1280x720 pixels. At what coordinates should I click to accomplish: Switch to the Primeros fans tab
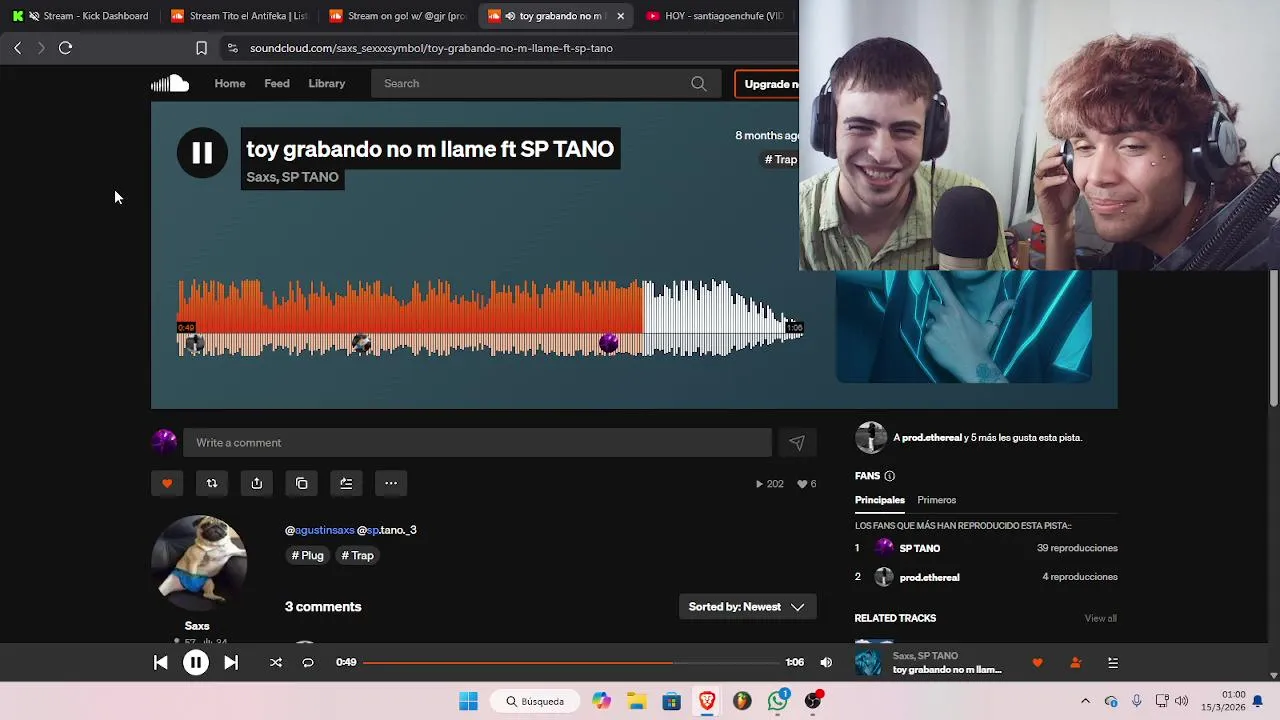tap(937, 500)
